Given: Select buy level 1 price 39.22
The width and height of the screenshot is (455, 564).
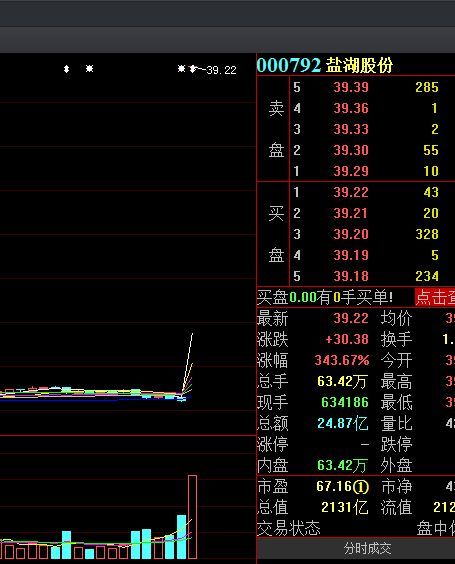Looking at the screenshot, I should [x=351, y=192].
